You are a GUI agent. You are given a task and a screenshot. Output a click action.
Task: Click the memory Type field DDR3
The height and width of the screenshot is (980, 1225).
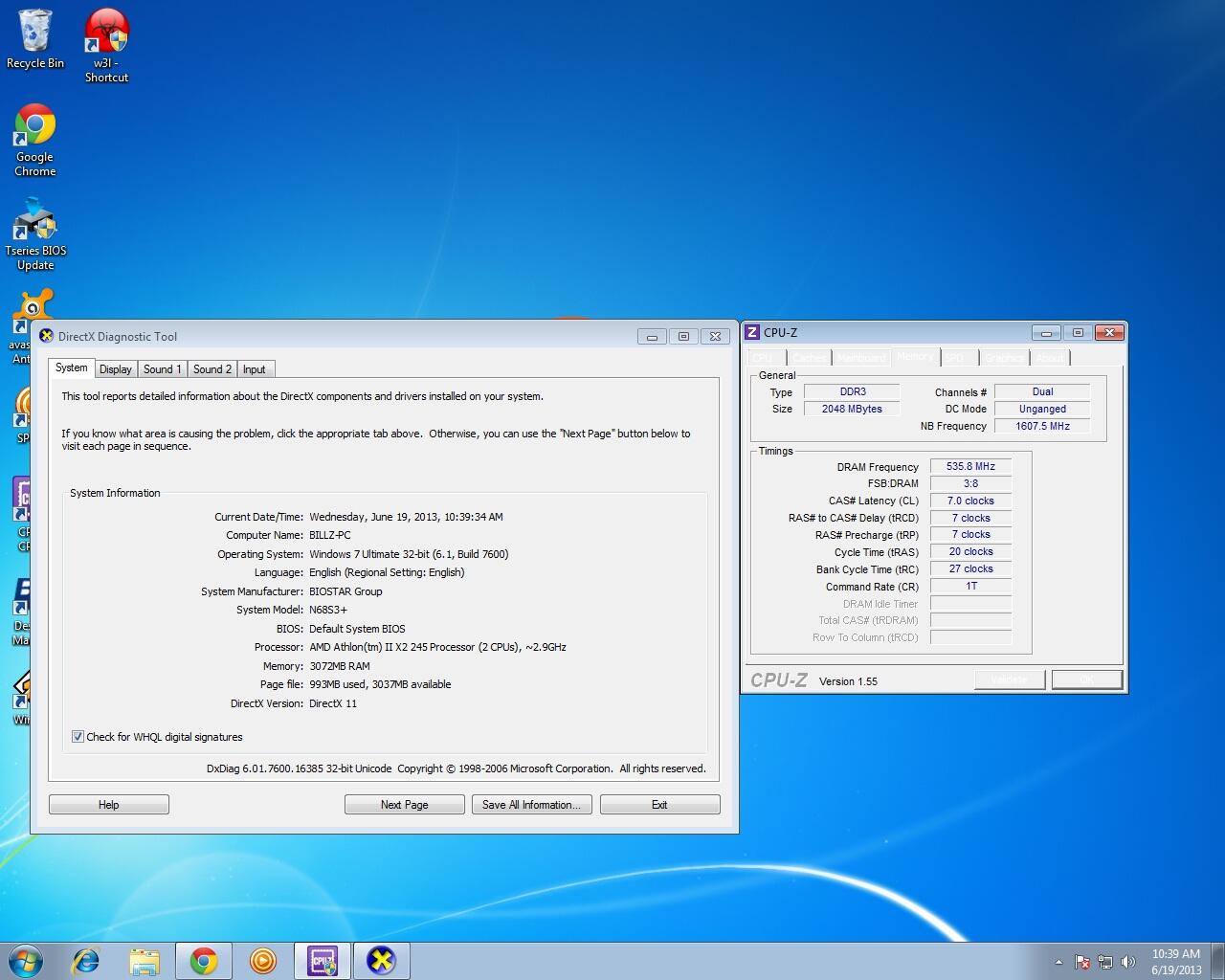[x=852, y=392]
